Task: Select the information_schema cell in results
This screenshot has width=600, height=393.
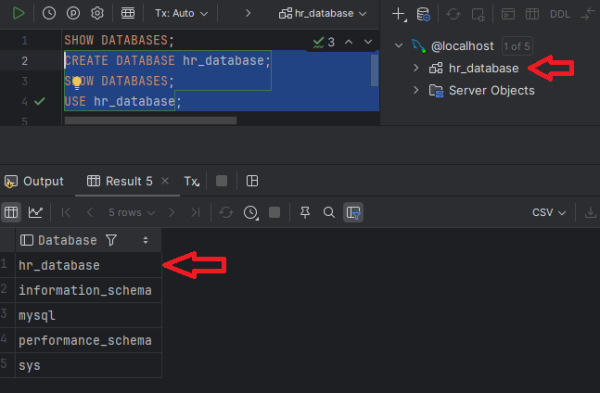Action: click(85, 290)
